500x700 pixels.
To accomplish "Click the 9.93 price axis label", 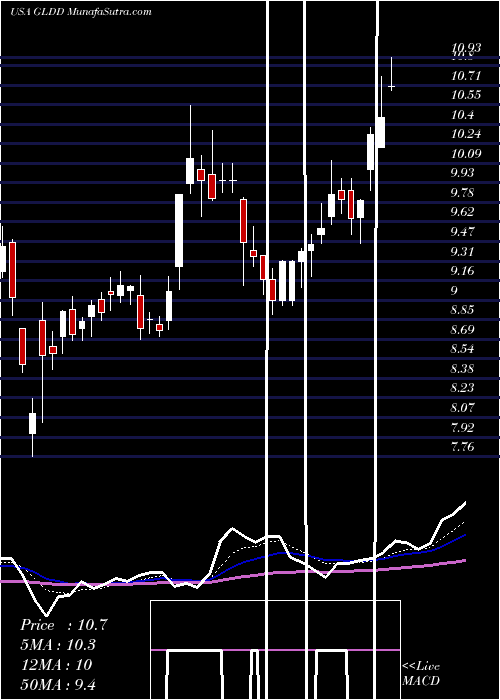I will [462, 173].
